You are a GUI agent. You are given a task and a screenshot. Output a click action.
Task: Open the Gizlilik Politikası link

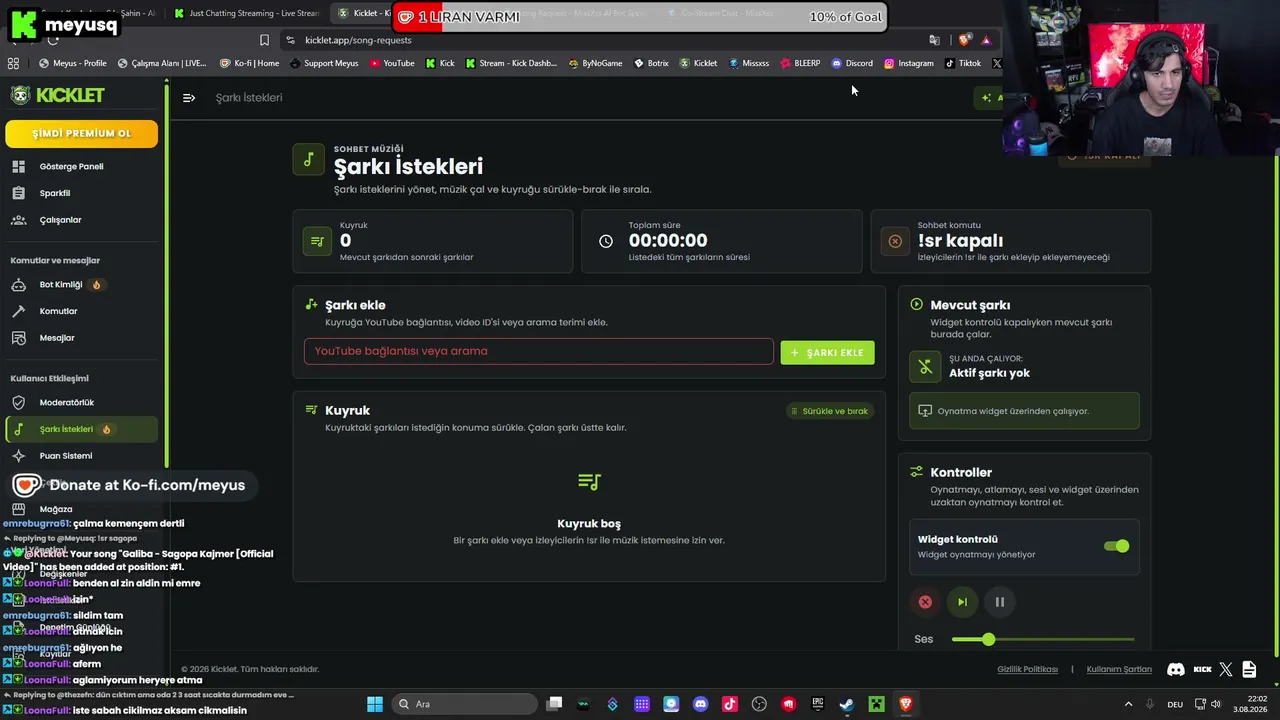(1027, 669)
